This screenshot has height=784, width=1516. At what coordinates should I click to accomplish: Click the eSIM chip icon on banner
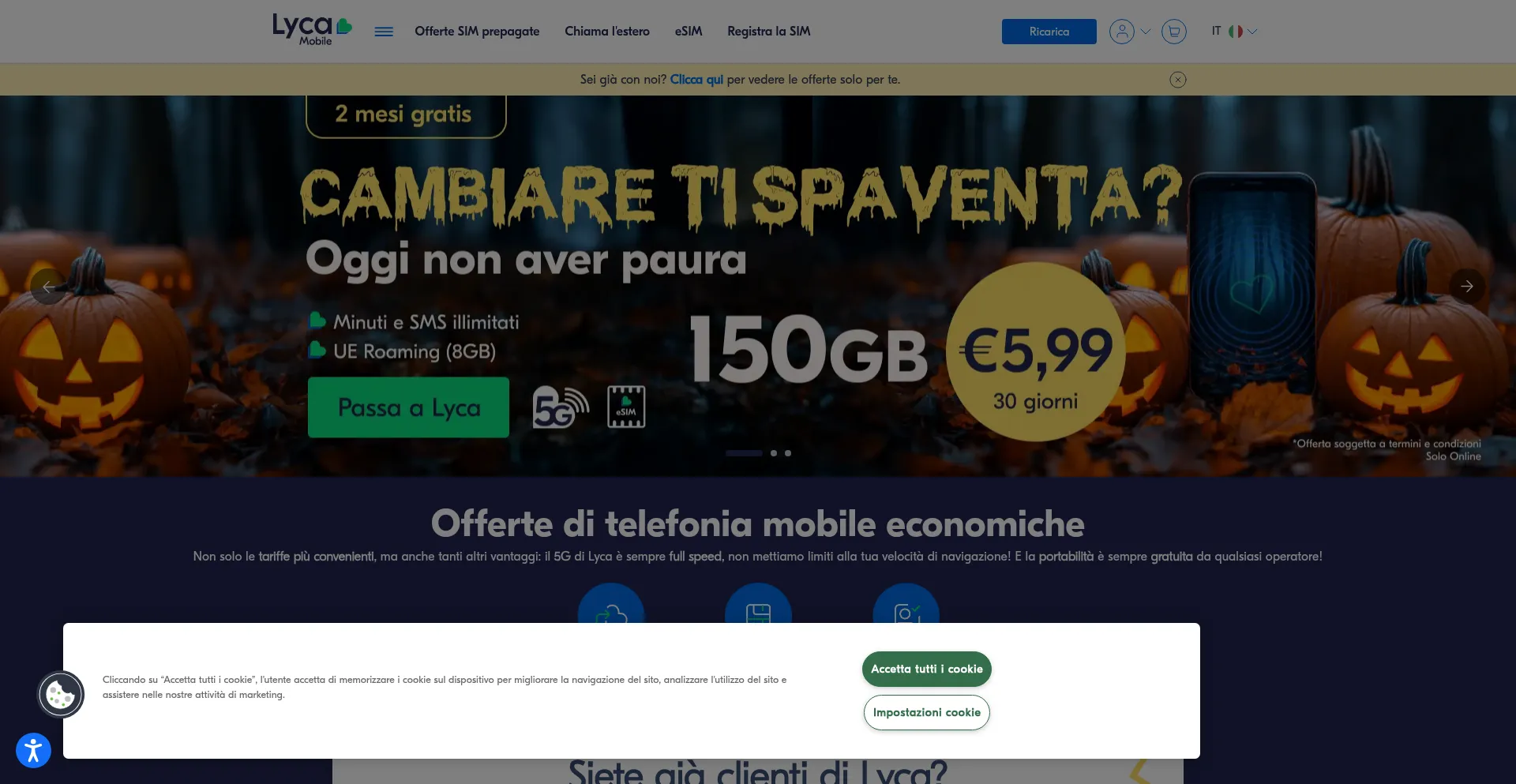pos(626,407)
